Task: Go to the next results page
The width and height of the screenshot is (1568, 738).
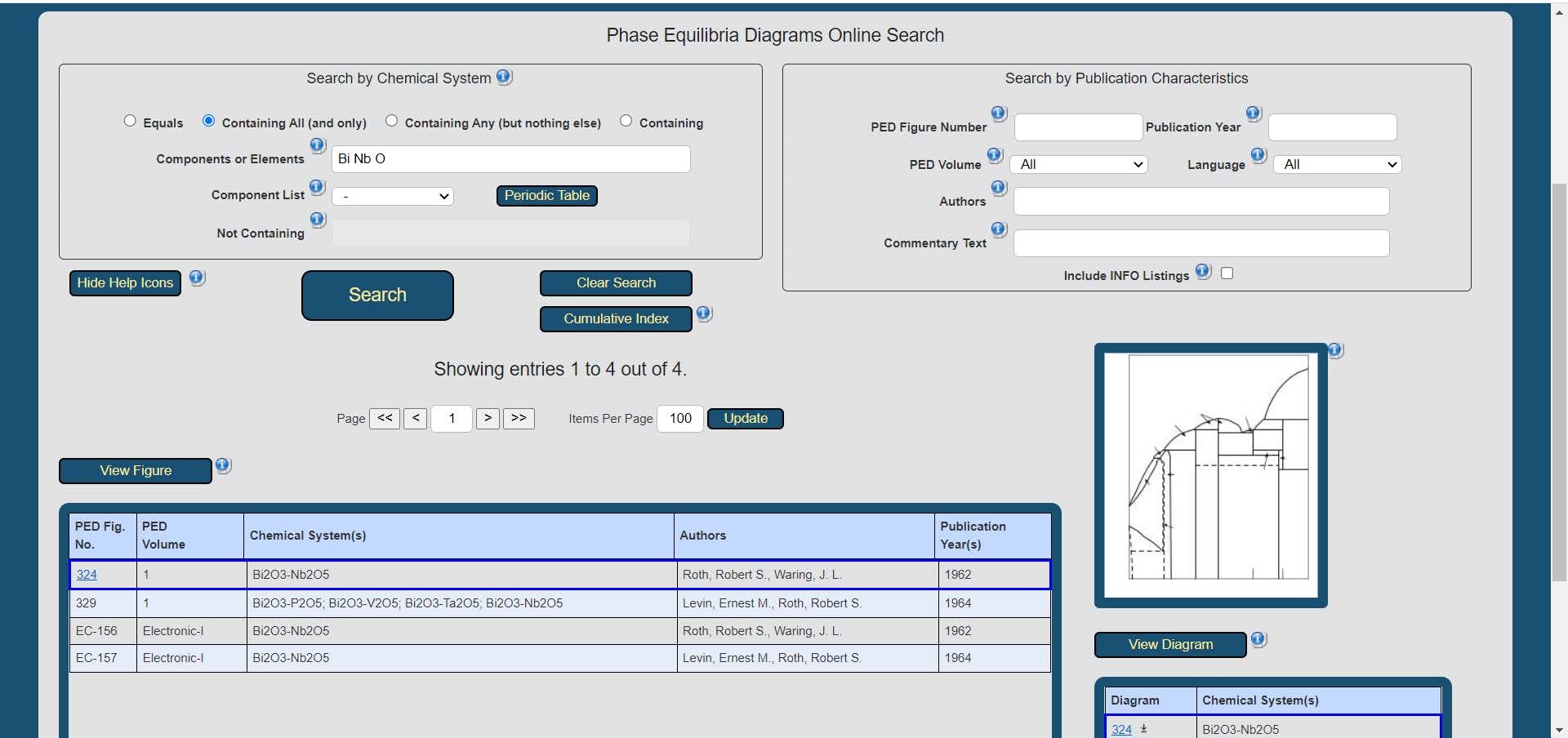Action: click(488, 418)
